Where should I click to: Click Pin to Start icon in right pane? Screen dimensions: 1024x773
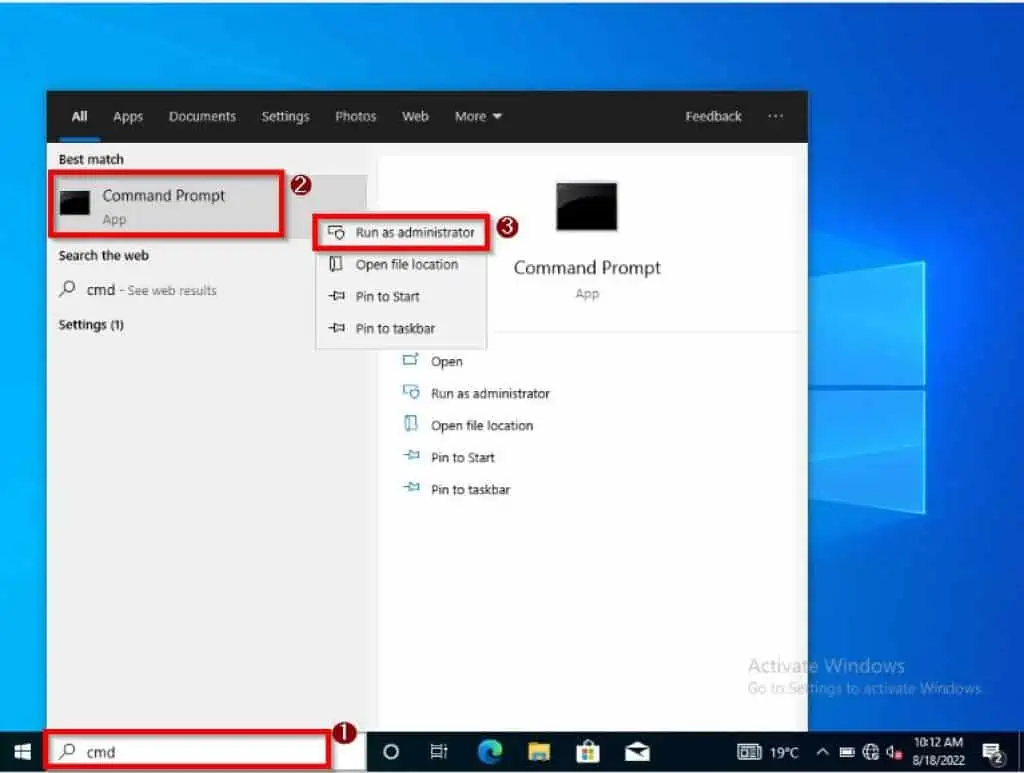[x=411, y=455]
